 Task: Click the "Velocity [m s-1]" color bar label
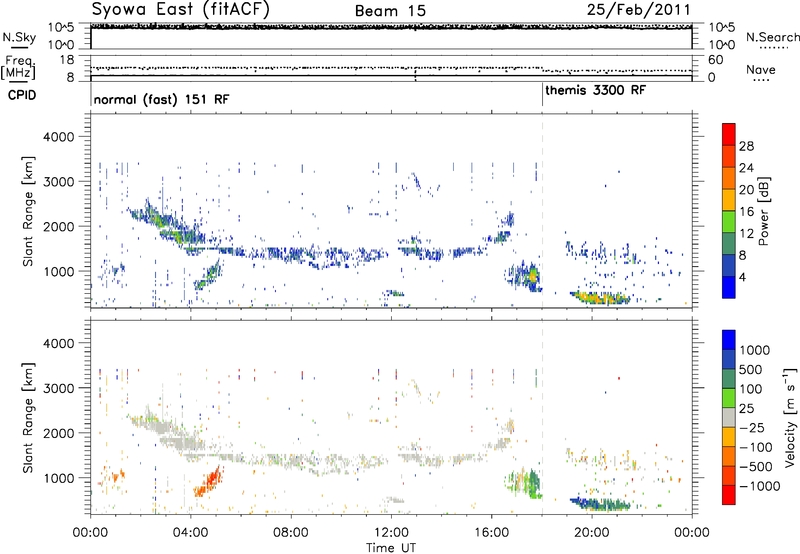pos(790,417)
